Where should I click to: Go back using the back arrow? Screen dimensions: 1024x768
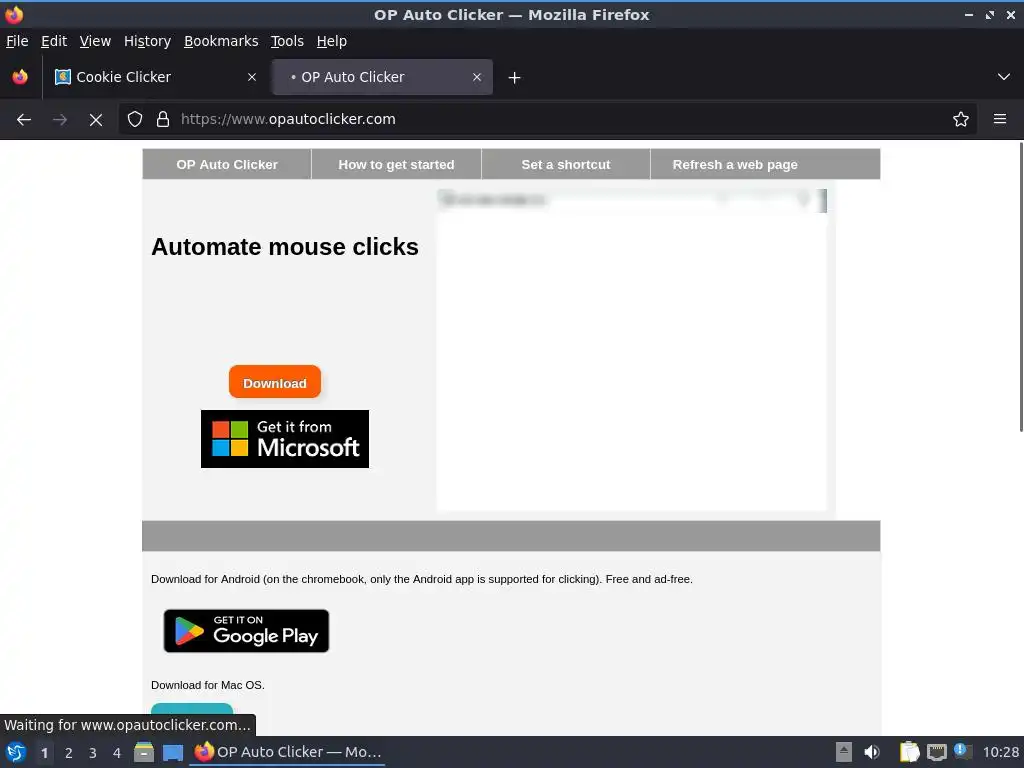(x=24, y=120)
